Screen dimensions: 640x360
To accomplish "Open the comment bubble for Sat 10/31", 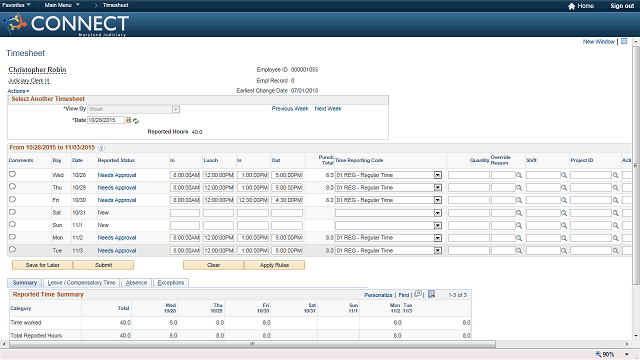I will pyautogui.click(x=12, y=212).
